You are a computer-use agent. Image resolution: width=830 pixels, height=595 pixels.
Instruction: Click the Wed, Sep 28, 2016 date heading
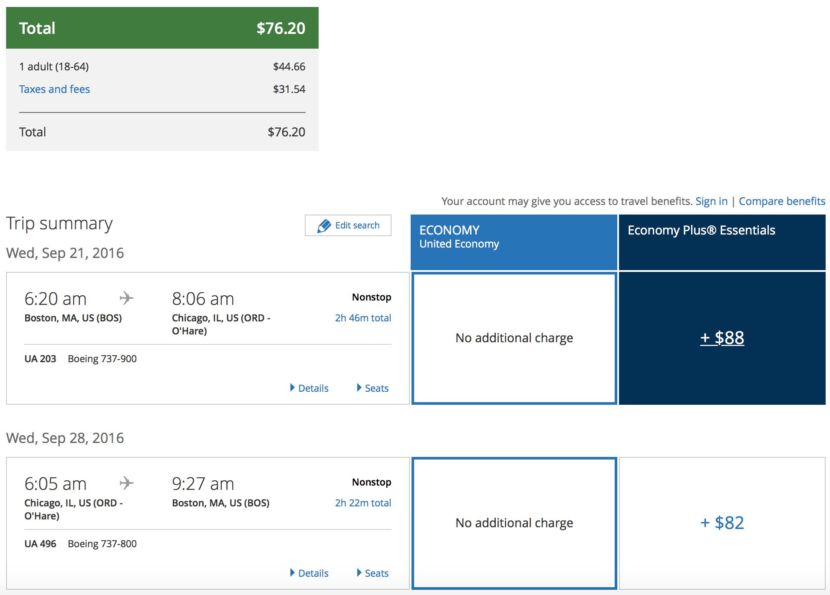[x=65, y=438]
